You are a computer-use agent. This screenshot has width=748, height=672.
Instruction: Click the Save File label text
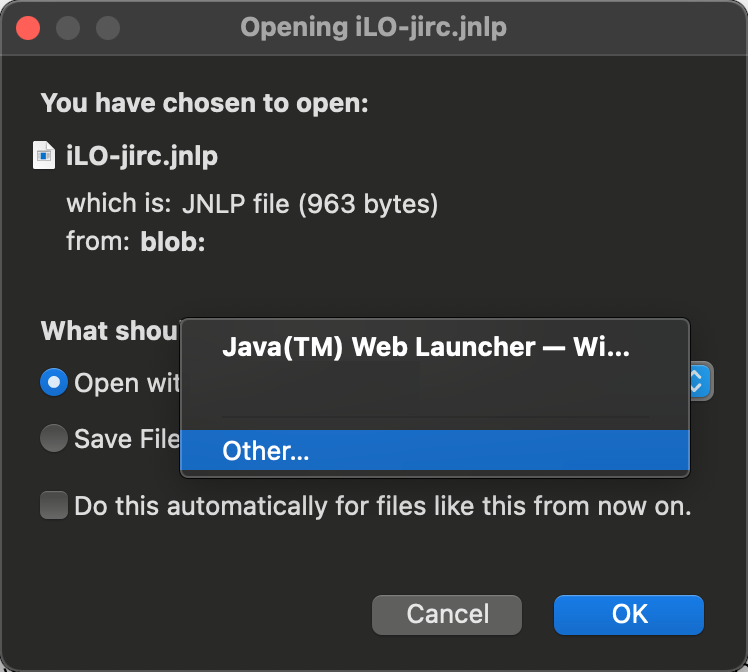[127, 438]
